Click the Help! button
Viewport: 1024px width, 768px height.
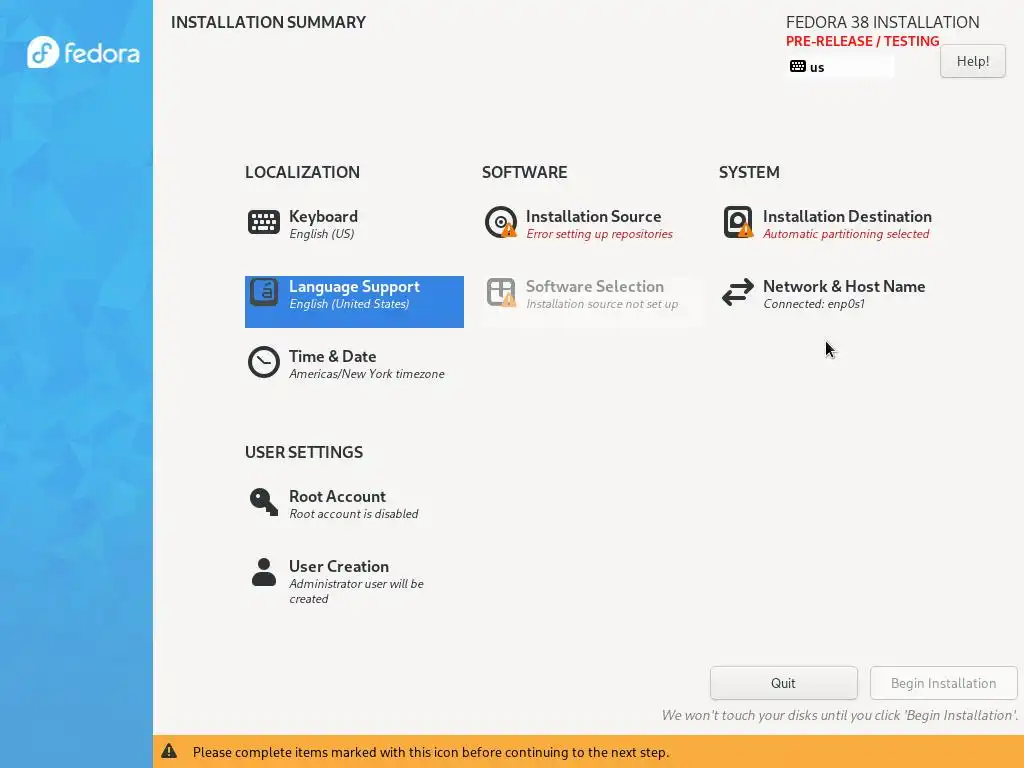point(972,61)
